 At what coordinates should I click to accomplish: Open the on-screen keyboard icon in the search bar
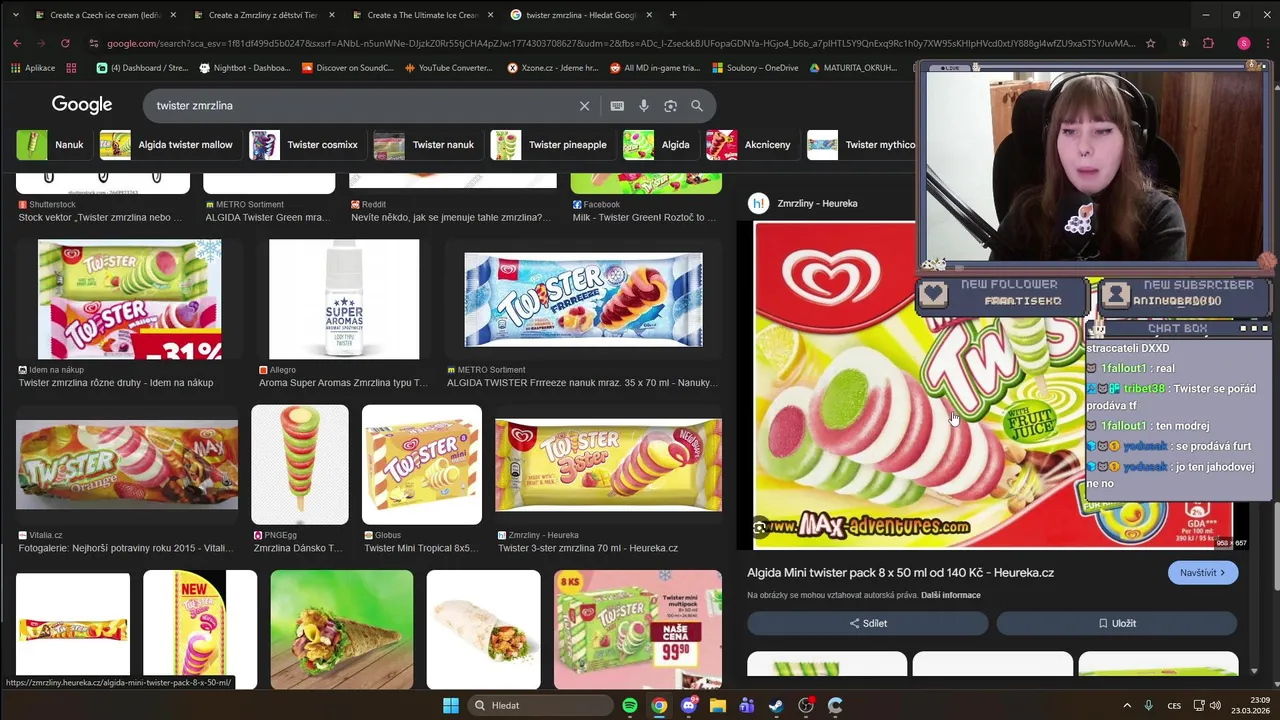coord(617,106)
